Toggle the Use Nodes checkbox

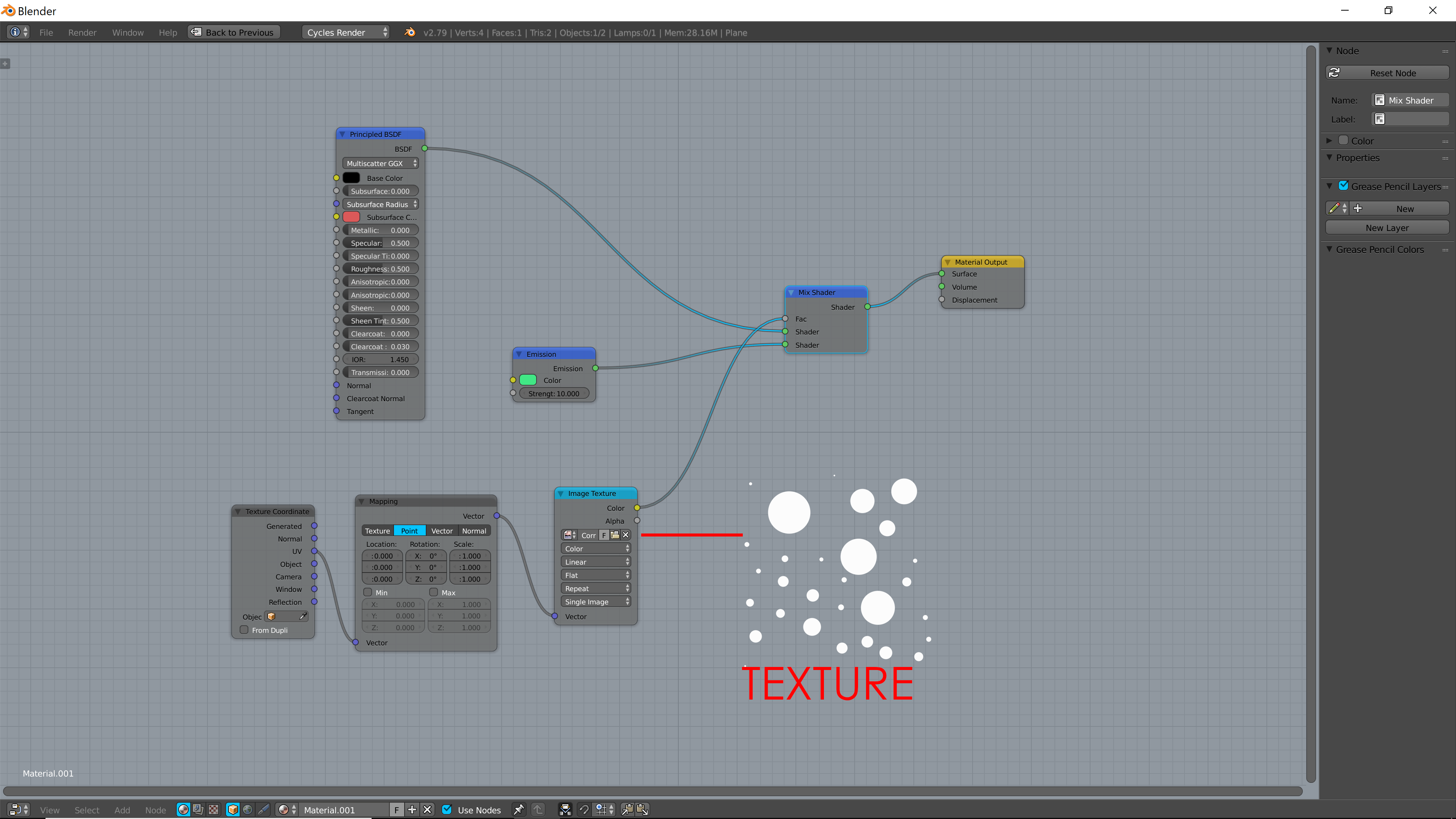click(x=447, y=810)
